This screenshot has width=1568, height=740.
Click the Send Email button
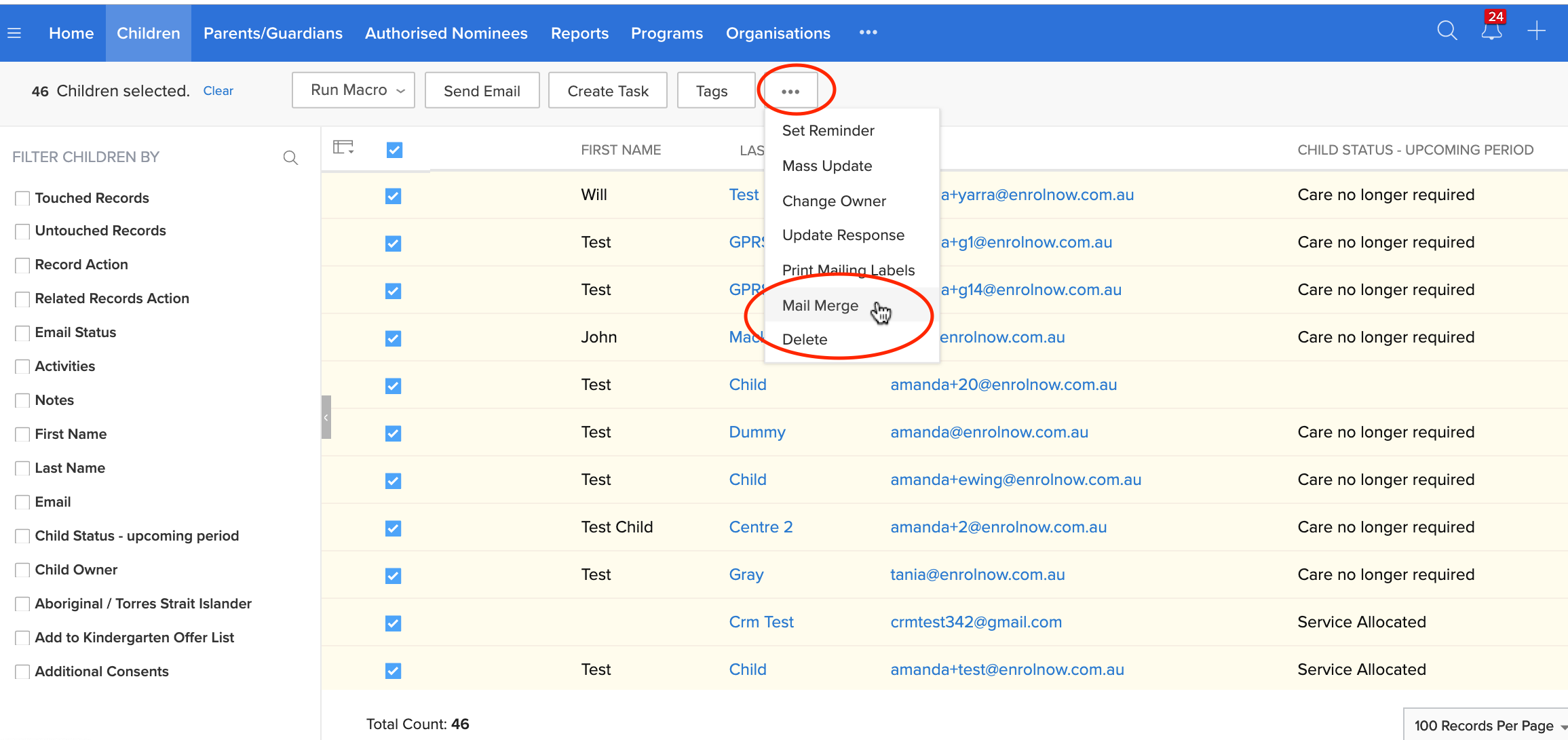[482, 91]
